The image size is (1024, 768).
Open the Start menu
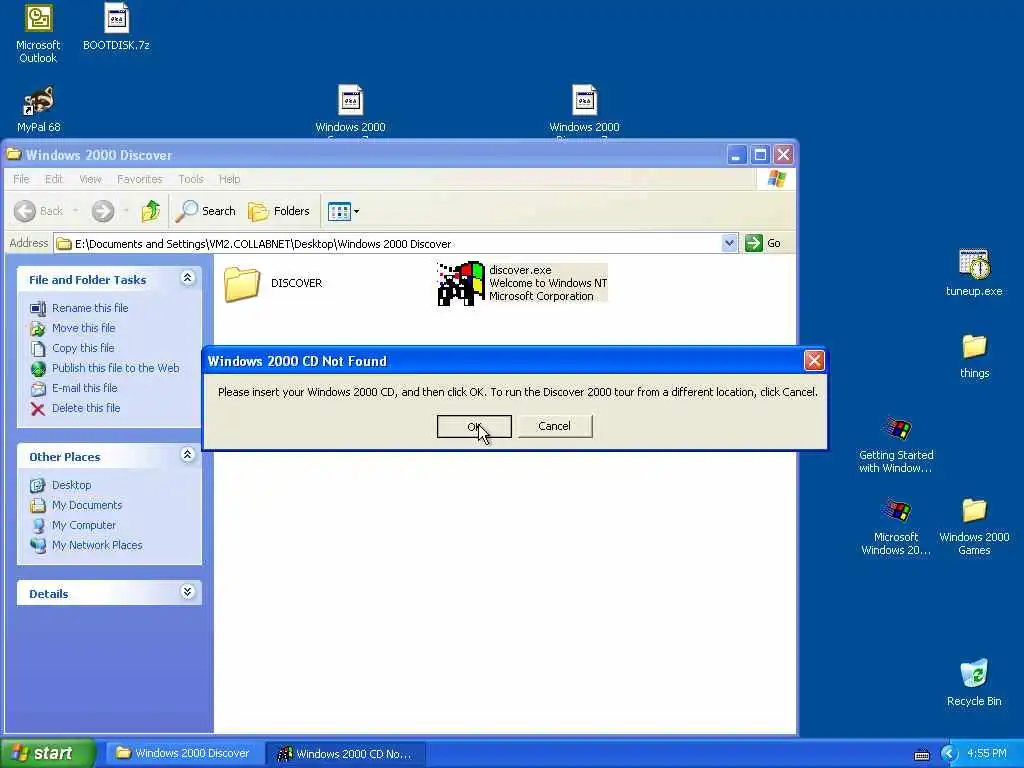click(47, 754)
